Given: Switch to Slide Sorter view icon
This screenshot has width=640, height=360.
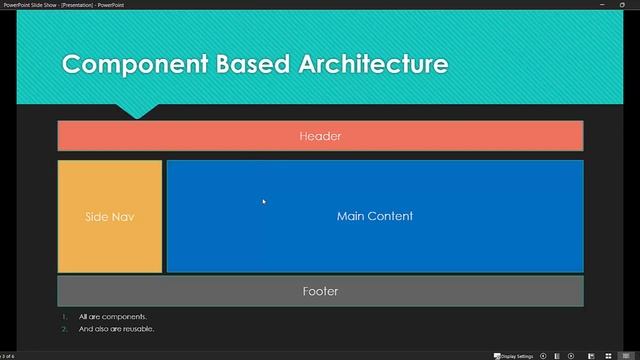Looking at the screenshot, I should 608,356.
